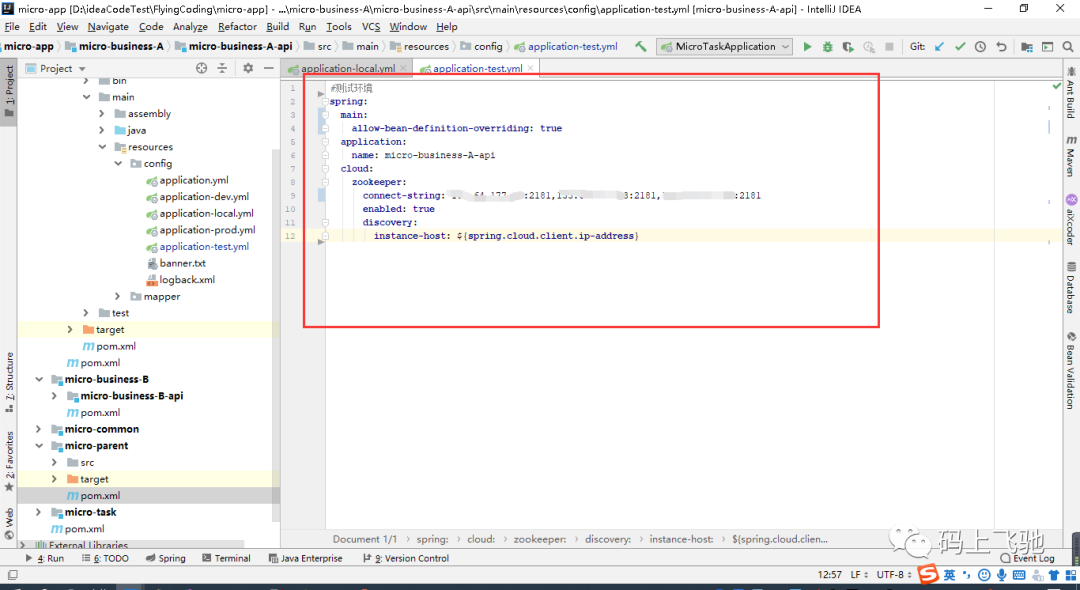Close the application-test.yml editor tab
1080x590 pixels.
click(530, 68)
